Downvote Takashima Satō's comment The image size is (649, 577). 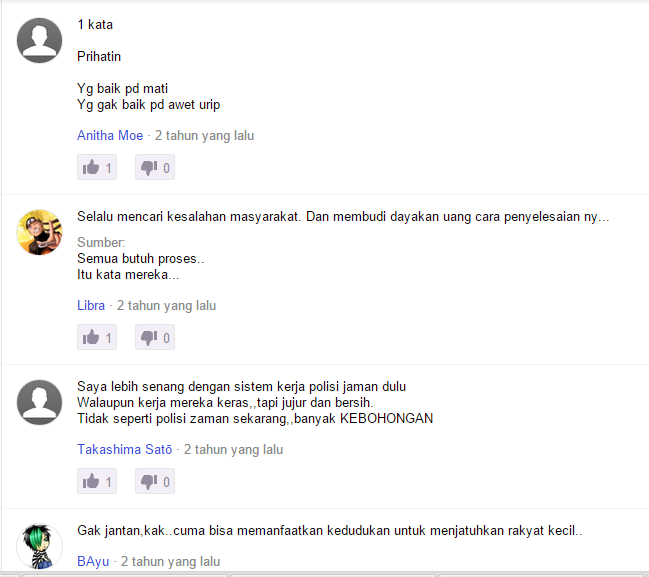pos(155,481)
